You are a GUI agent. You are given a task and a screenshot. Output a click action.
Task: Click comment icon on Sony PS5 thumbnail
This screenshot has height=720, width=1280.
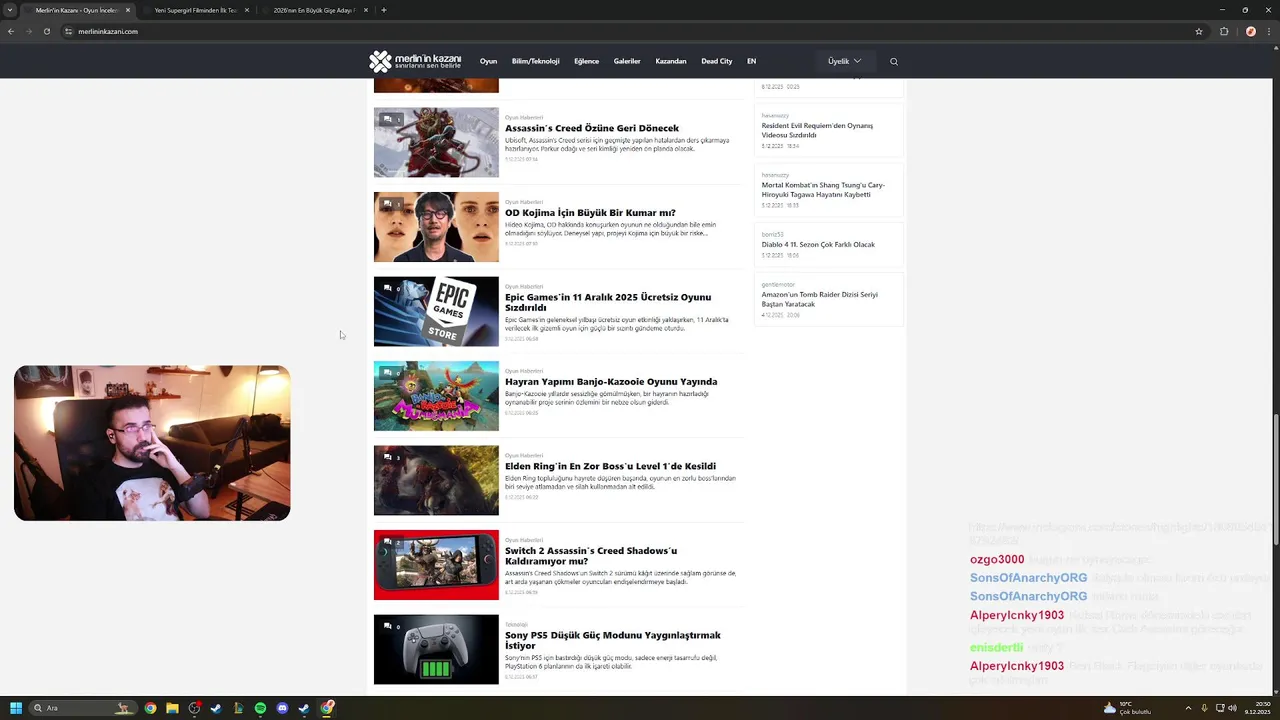(387, 627)
